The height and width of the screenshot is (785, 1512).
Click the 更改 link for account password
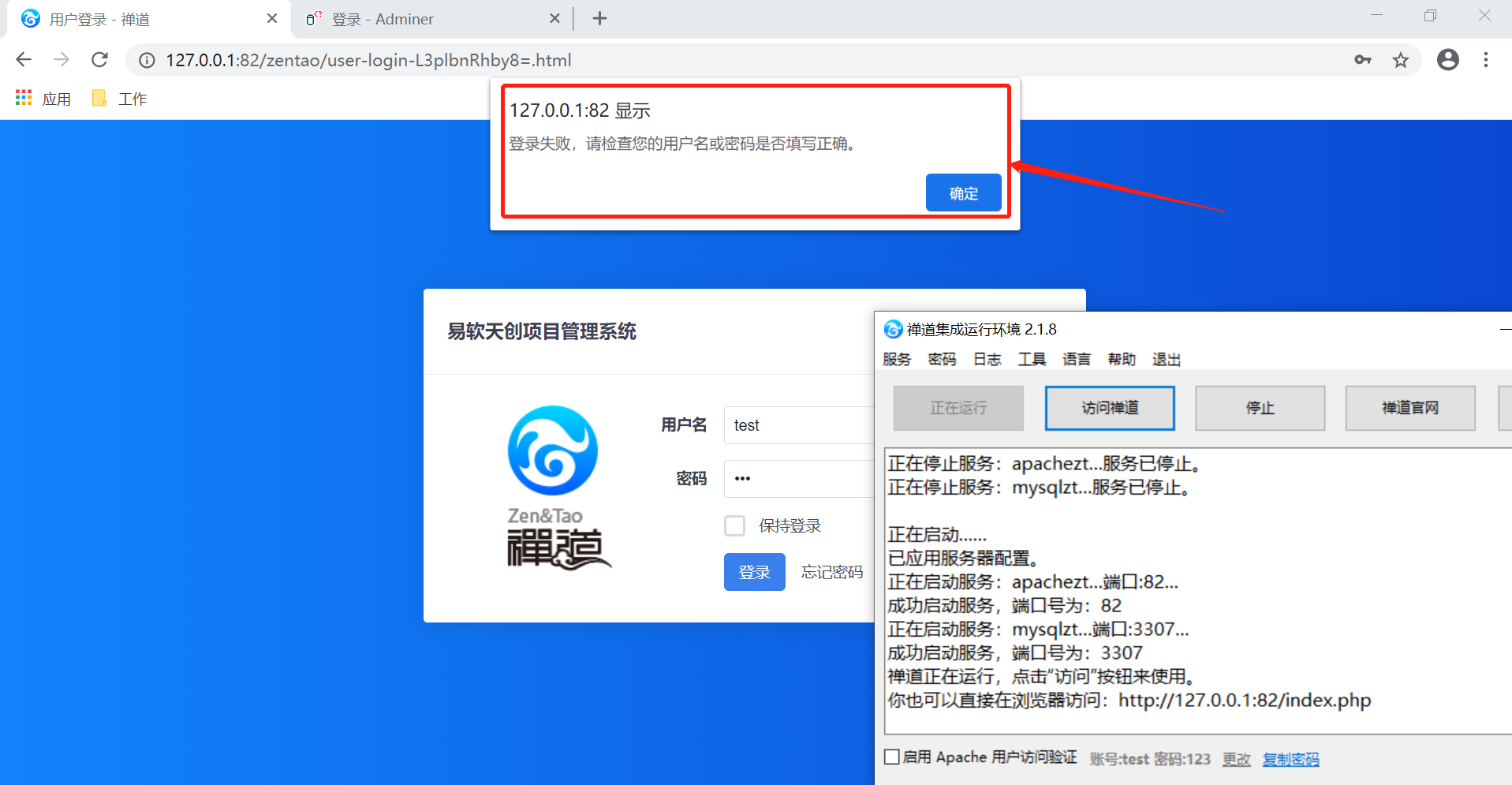[x=1237, y=759]
